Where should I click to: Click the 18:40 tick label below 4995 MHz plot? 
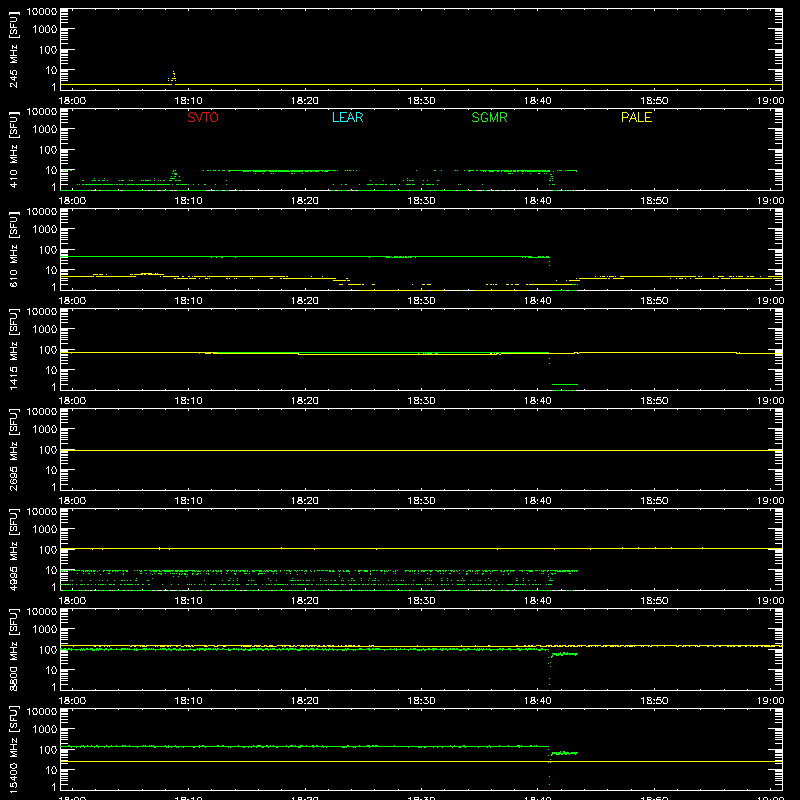(537, 601)
